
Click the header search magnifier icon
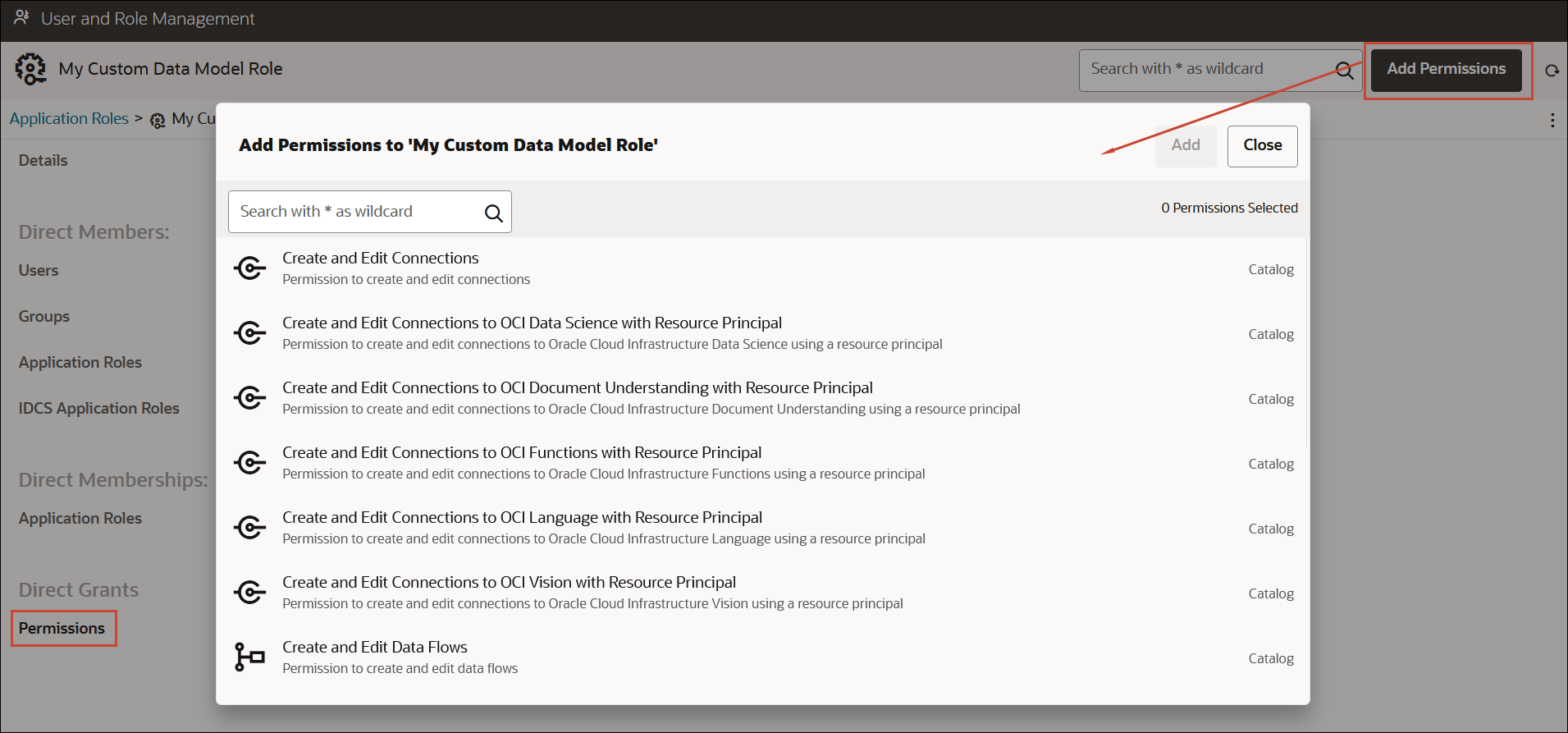[1344, 71]
